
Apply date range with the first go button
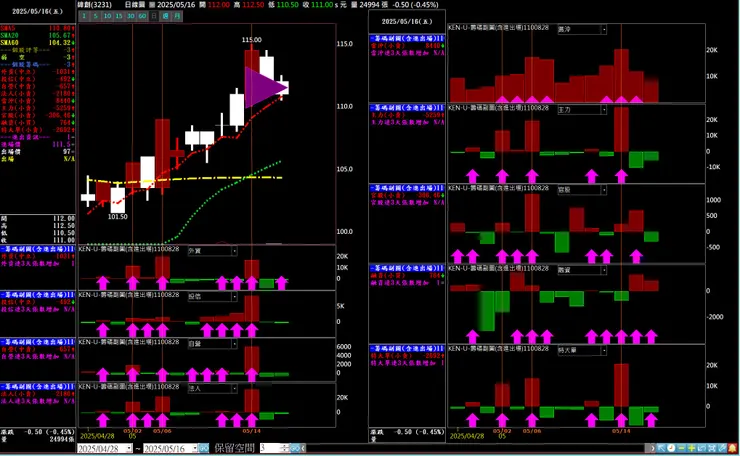click(203, 448)
